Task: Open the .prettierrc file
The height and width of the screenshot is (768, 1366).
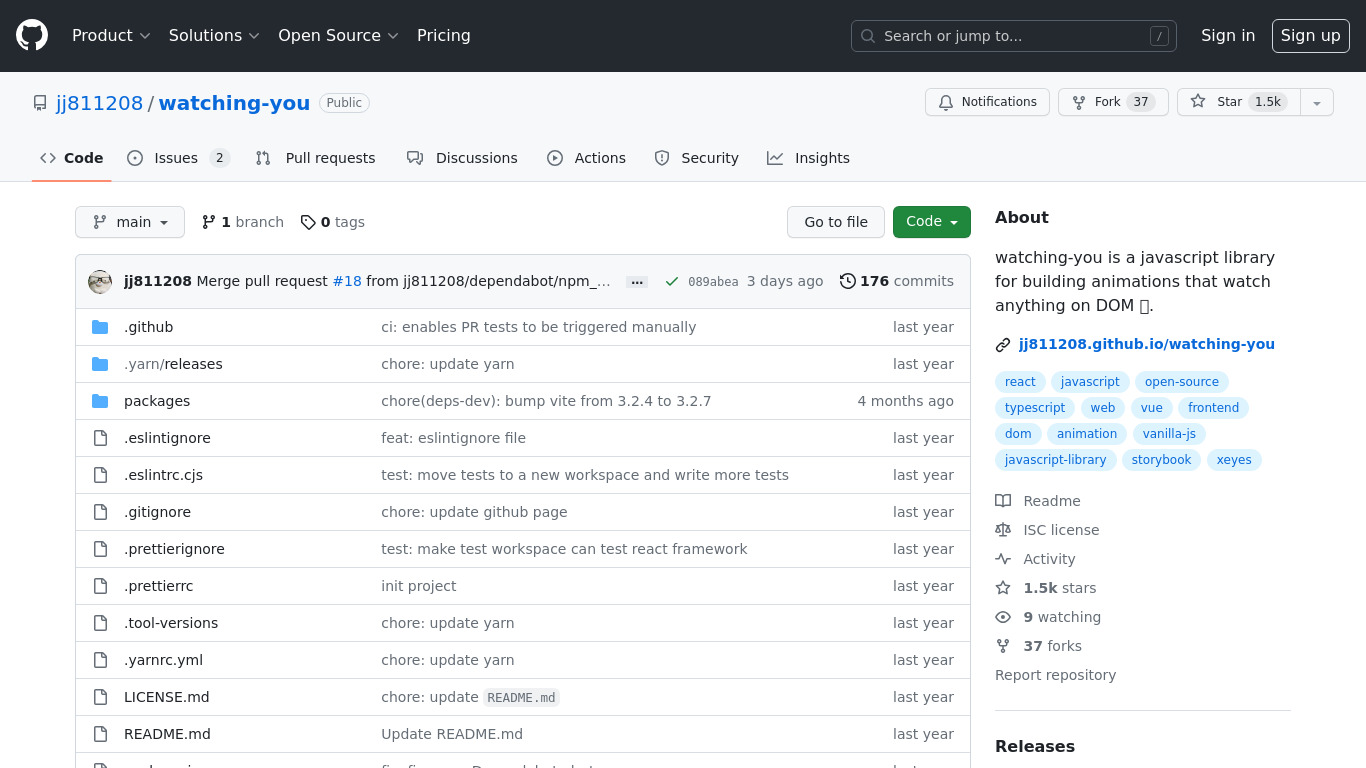Action: click(158, 586)
